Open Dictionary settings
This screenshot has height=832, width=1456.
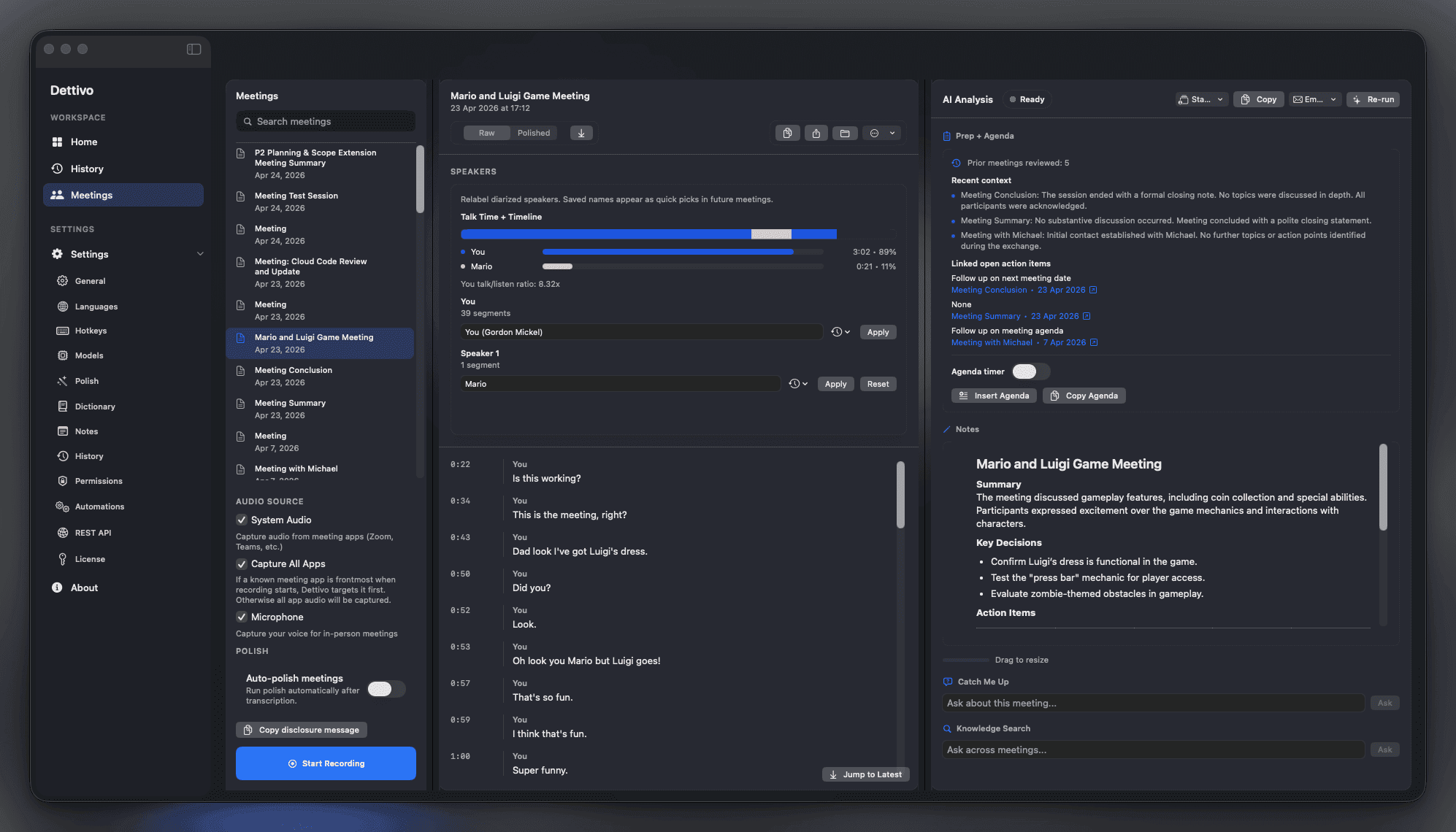pos(95,407)
